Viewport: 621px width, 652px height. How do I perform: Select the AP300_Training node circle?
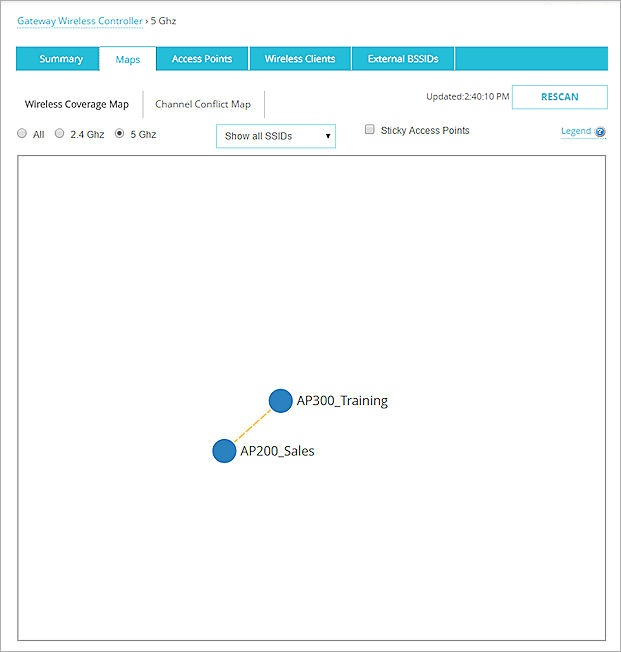pos(280,401)
